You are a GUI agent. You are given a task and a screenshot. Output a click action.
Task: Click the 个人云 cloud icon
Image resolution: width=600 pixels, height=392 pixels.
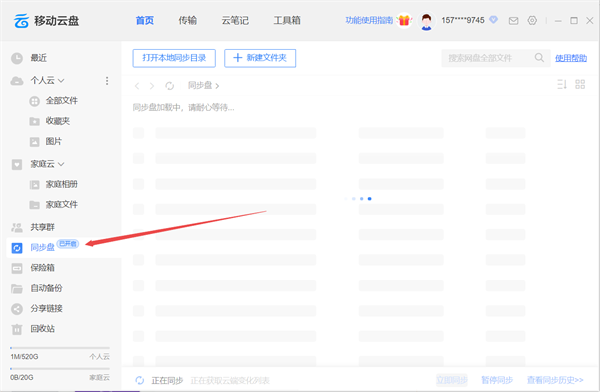pyautogui.click(x=17, y=81)
